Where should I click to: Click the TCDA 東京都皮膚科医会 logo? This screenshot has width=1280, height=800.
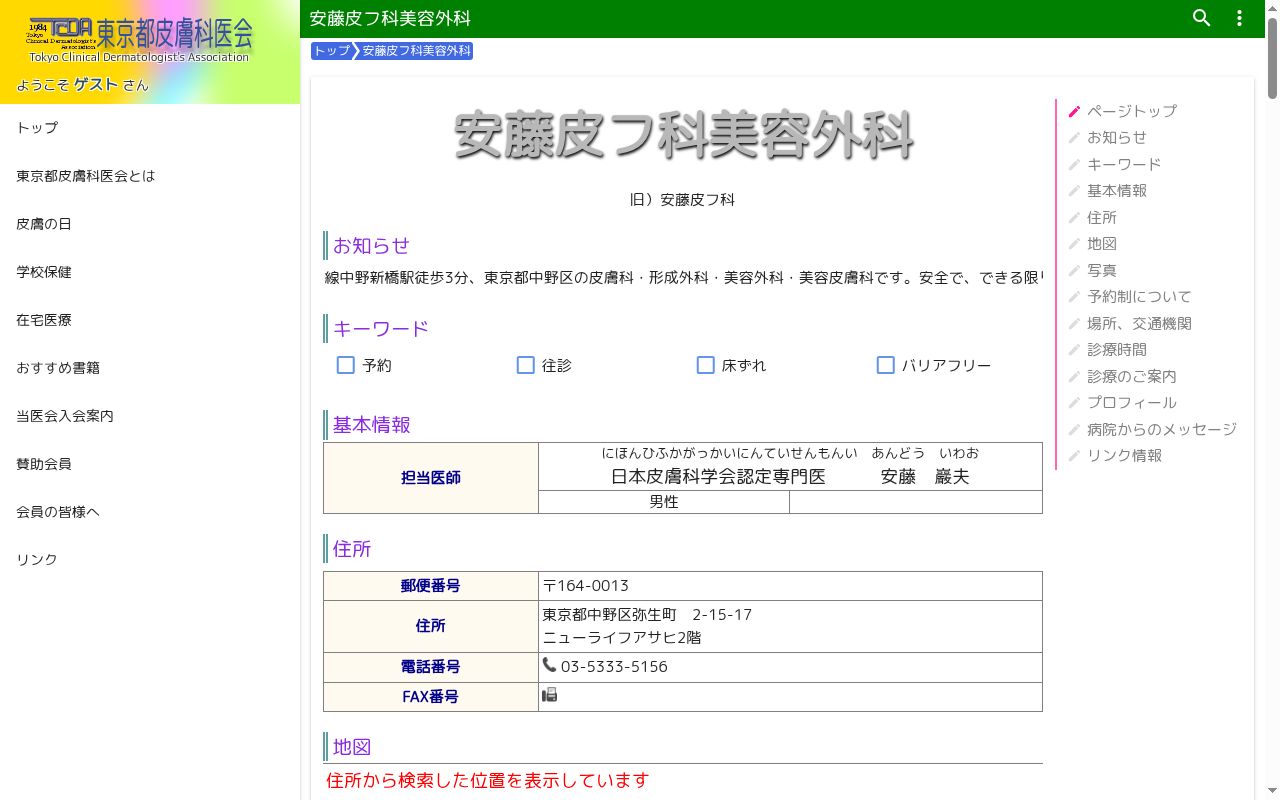[140, 40]
